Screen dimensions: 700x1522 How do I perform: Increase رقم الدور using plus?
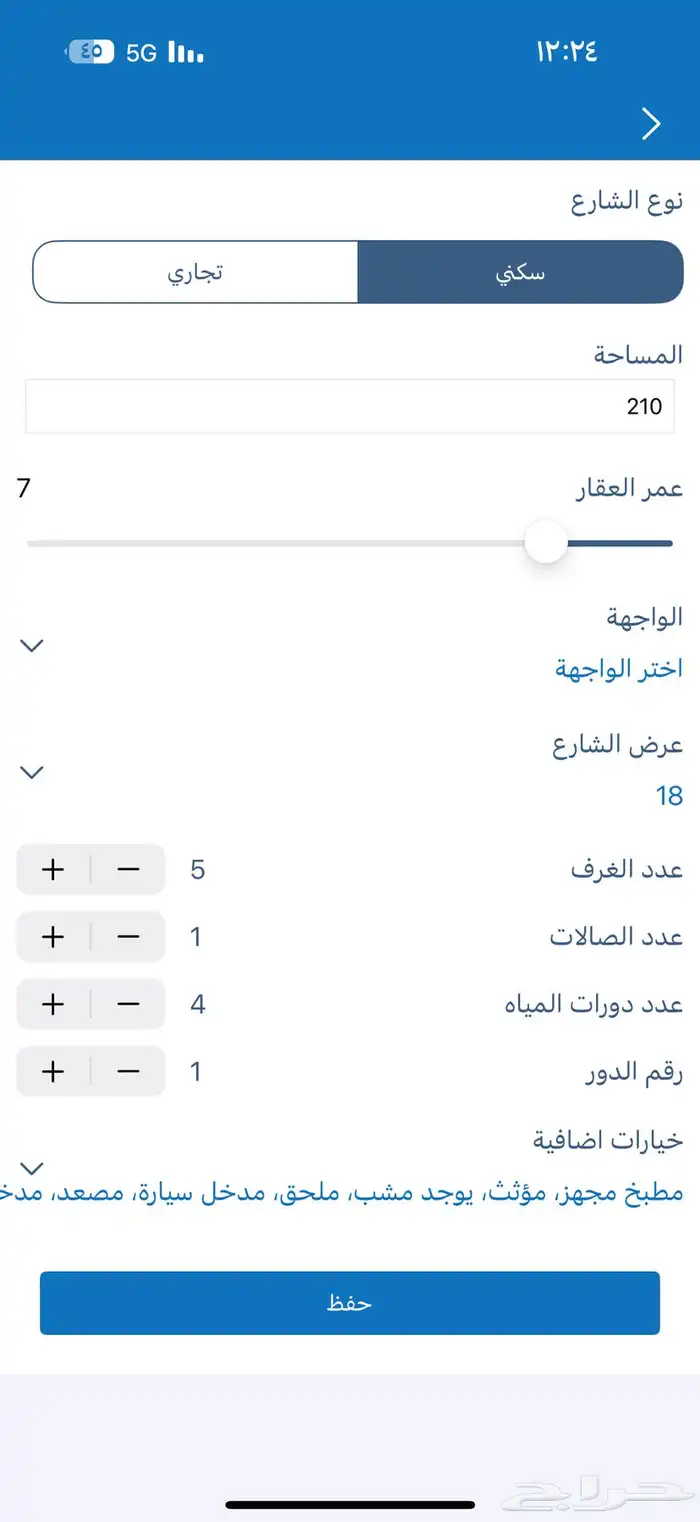pos(52,1071)
